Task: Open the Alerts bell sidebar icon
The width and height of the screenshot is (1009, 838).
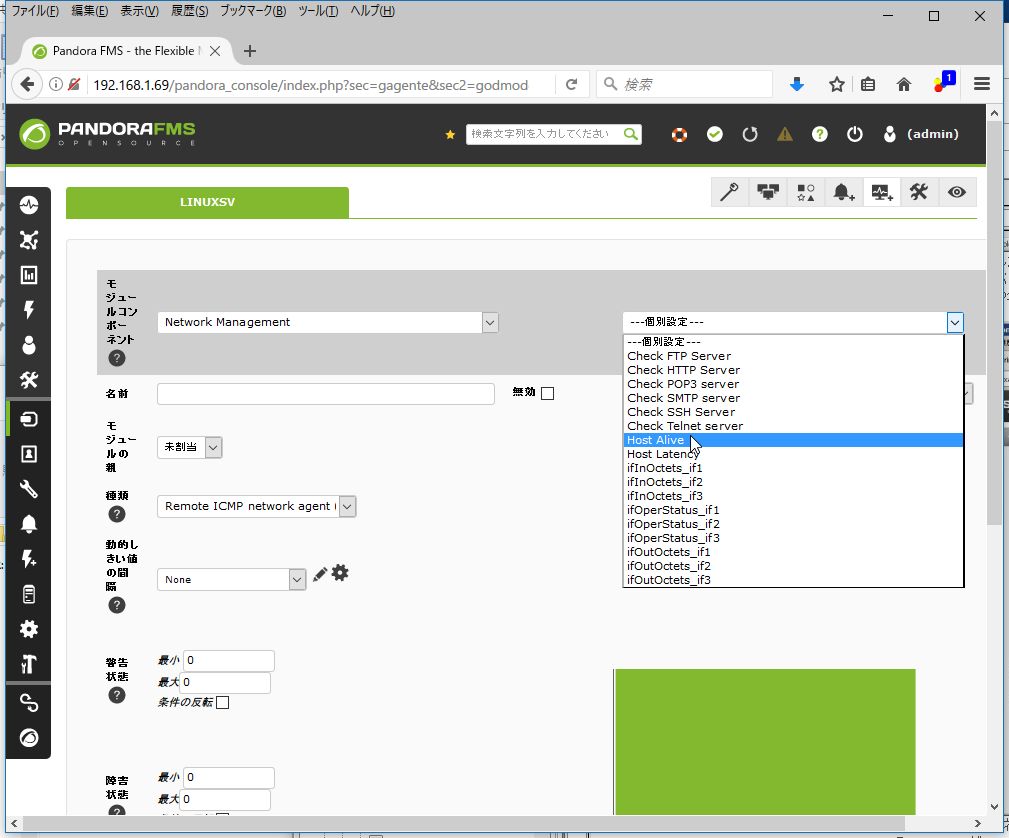Action: tap(29, 524)
